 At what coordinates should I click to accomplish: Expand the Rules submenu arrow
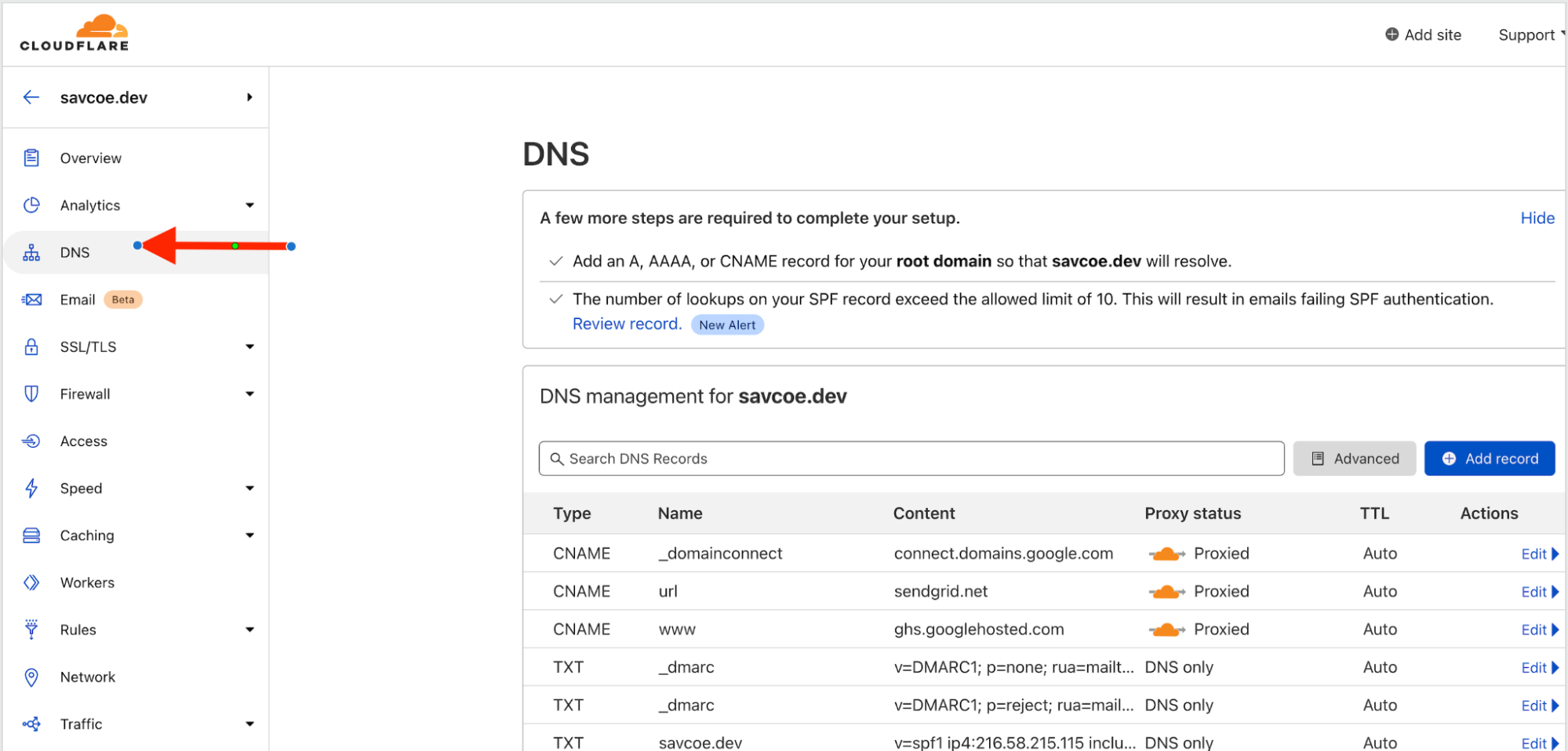[249, 629]
